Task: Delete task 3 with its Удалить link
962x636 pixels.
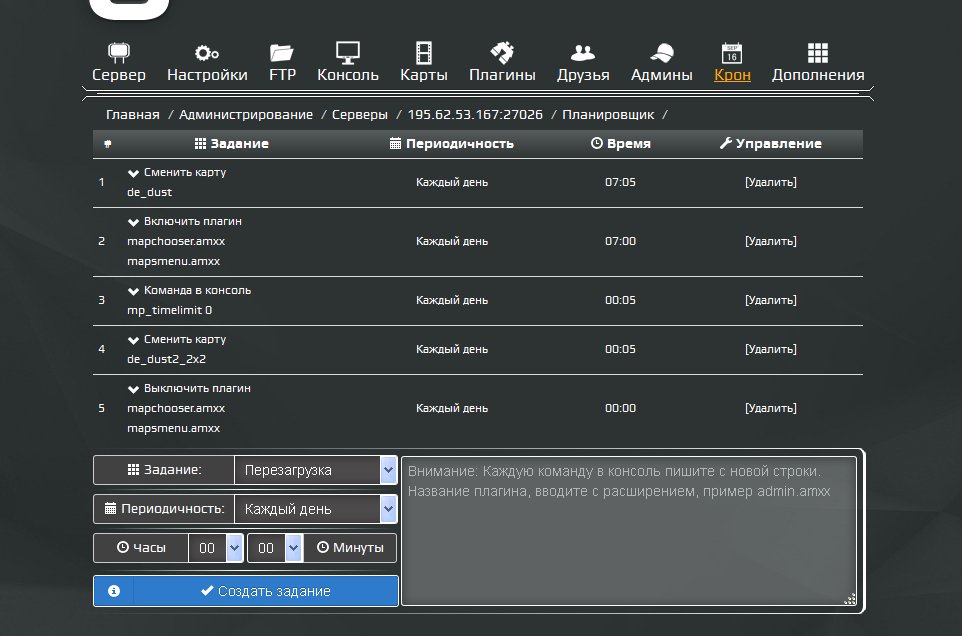Action: pos(771,300)
